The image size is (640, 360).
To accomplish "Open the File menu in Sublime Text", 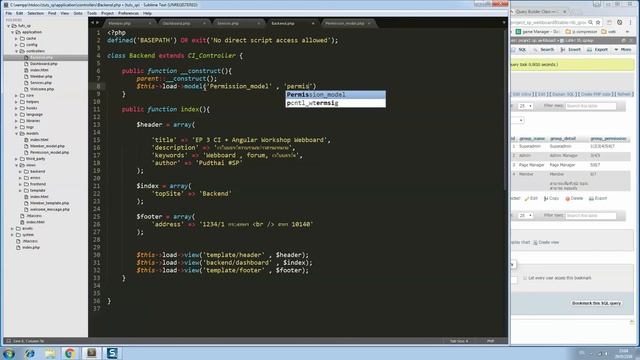I will click(x=9, y=13).
